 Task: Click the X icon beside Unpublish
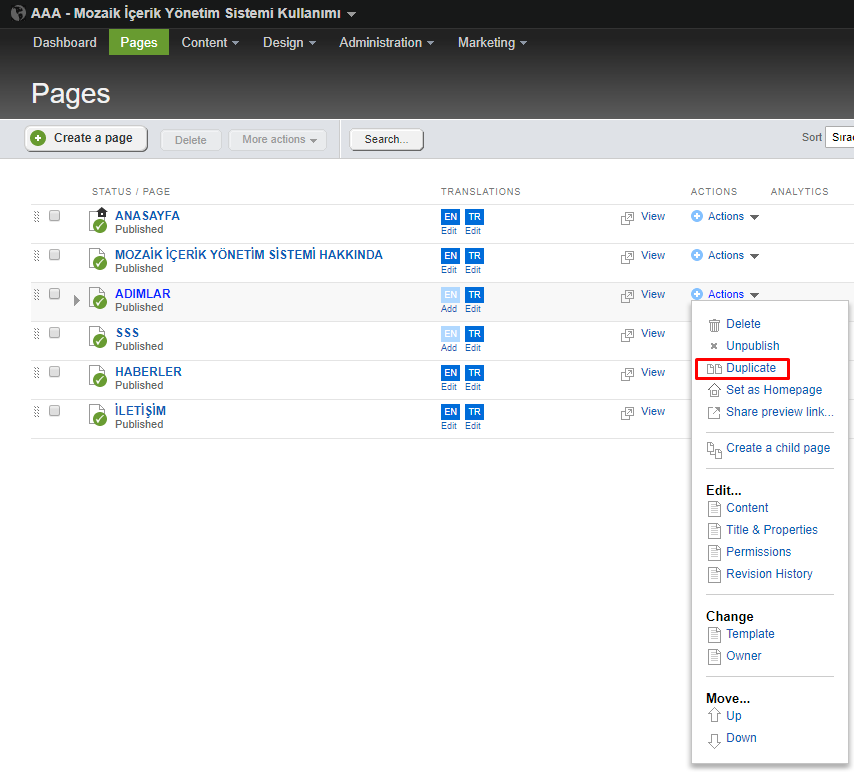coord(713,346)
